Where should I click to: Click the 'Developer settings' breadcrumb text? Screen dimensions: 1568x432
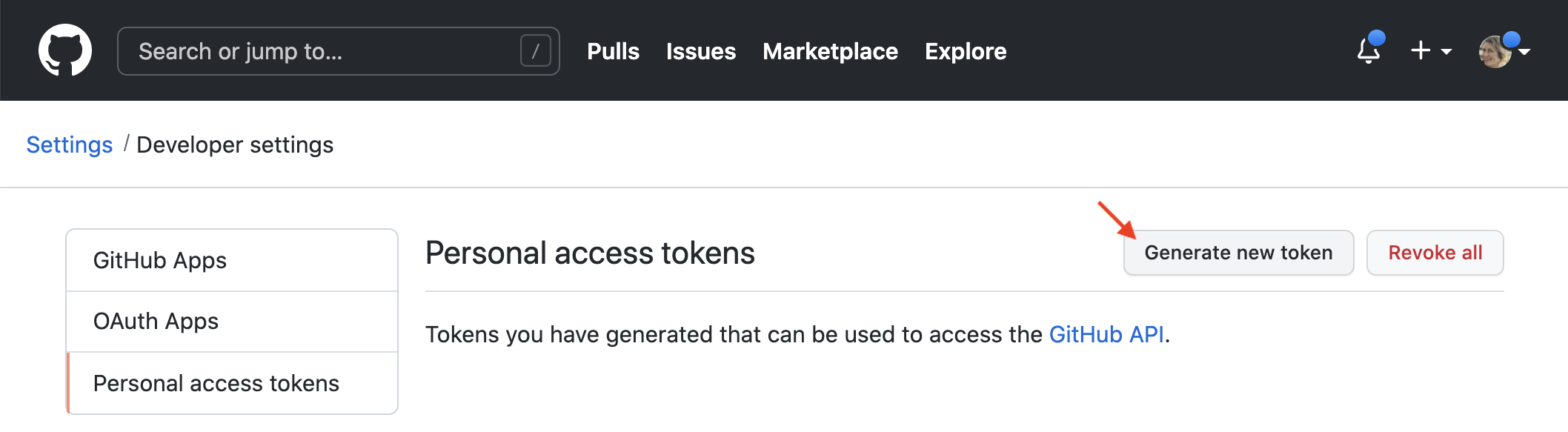235,144
